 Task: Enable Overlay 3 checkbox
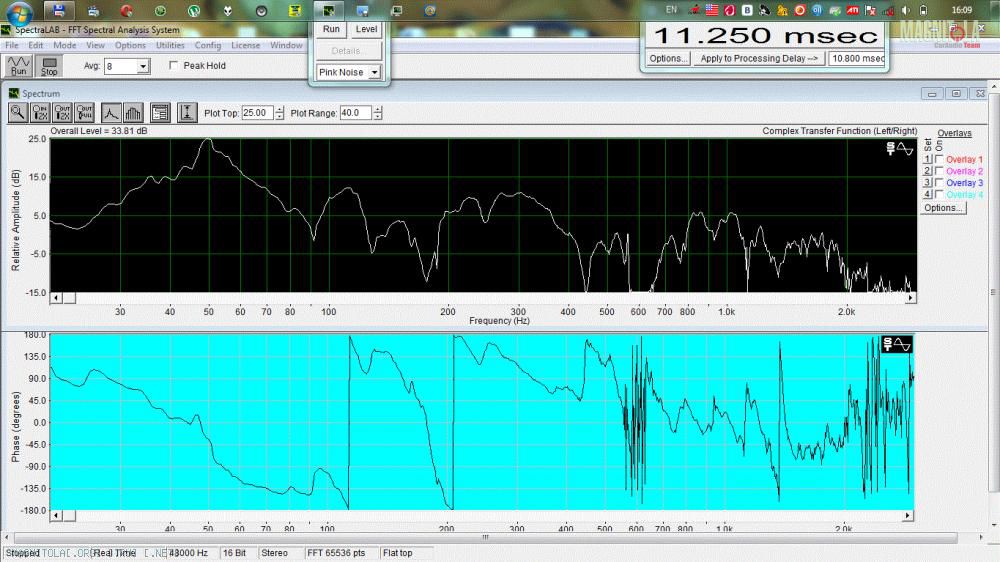[939, 183]
